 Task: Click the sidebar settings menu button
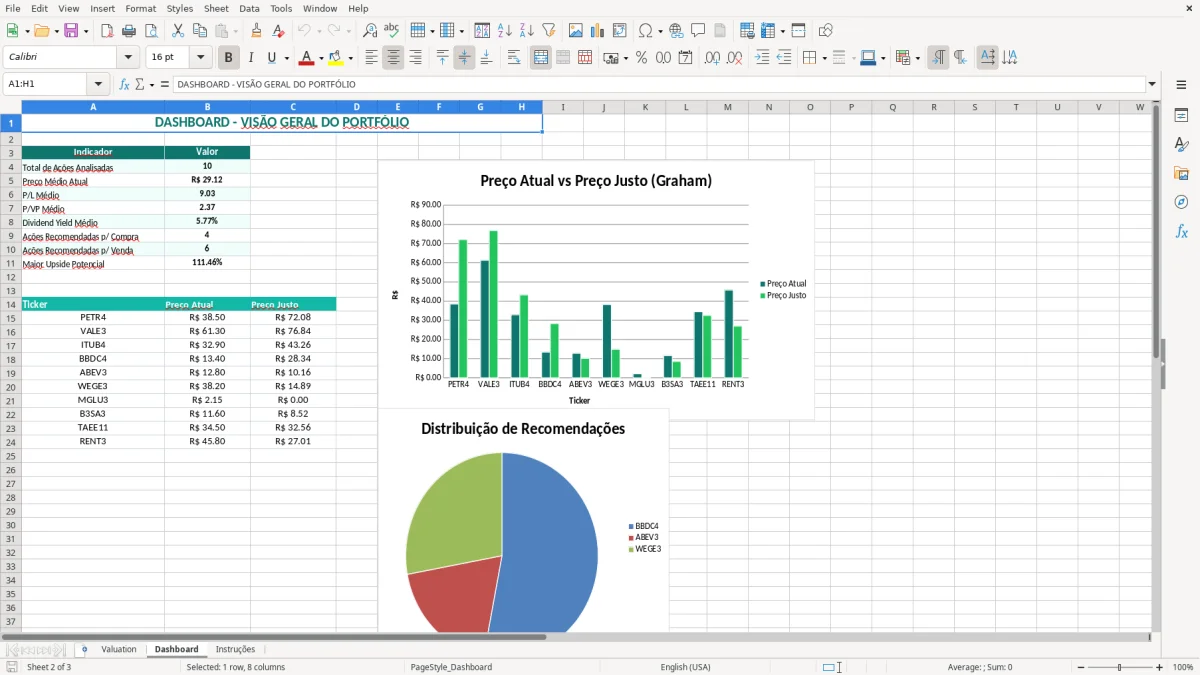click(x=1181, y=86)
